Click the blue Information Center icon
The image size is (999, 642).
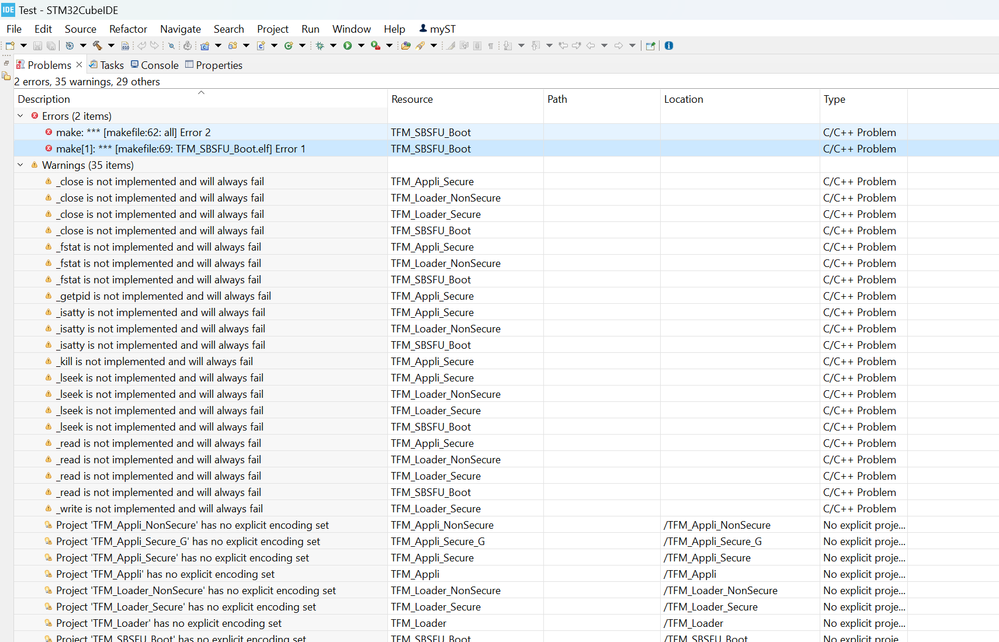point(669,46)
